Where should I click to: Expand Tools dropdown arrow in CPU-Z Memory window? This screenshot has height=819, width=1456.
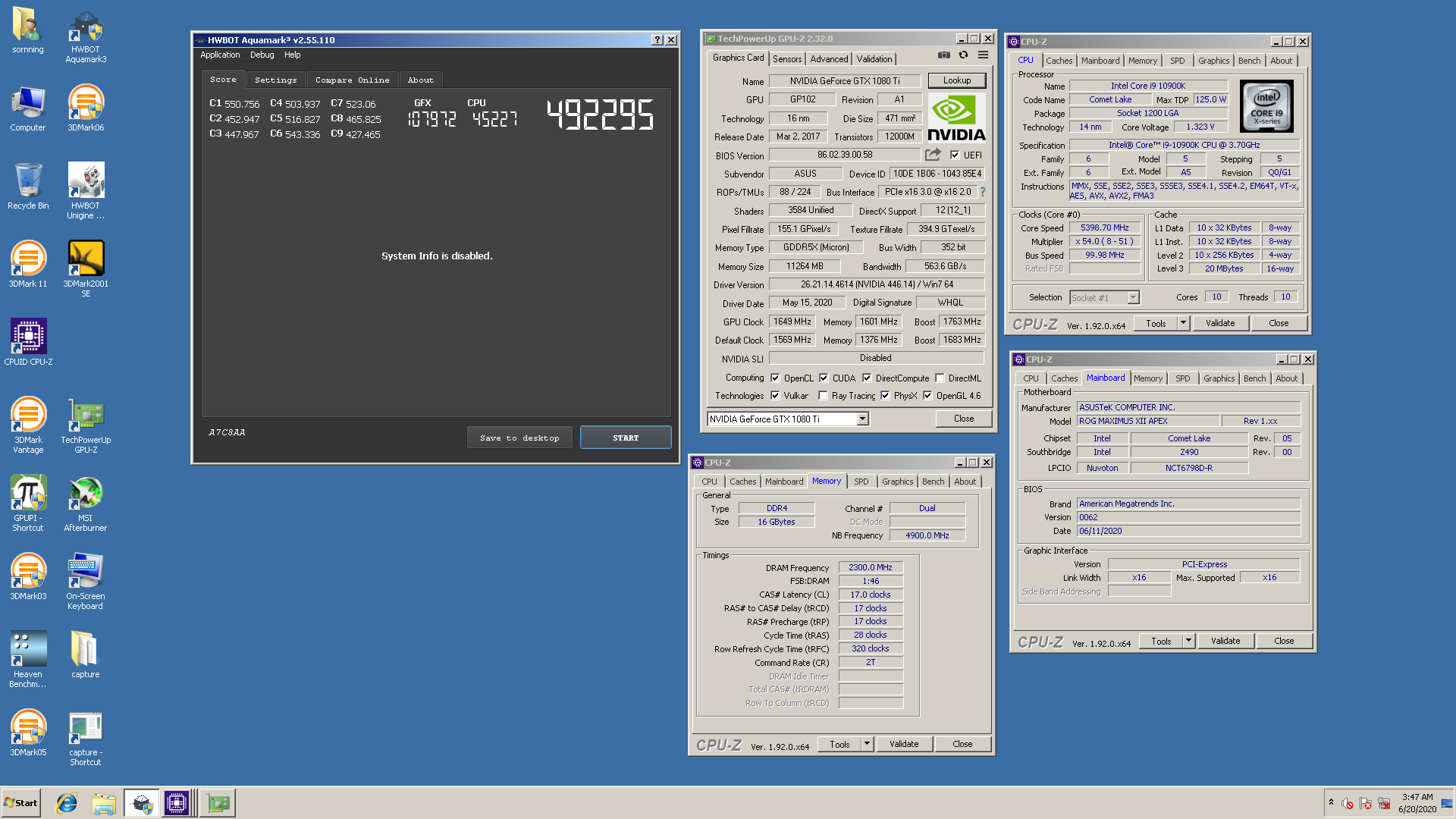click(867, 744)
